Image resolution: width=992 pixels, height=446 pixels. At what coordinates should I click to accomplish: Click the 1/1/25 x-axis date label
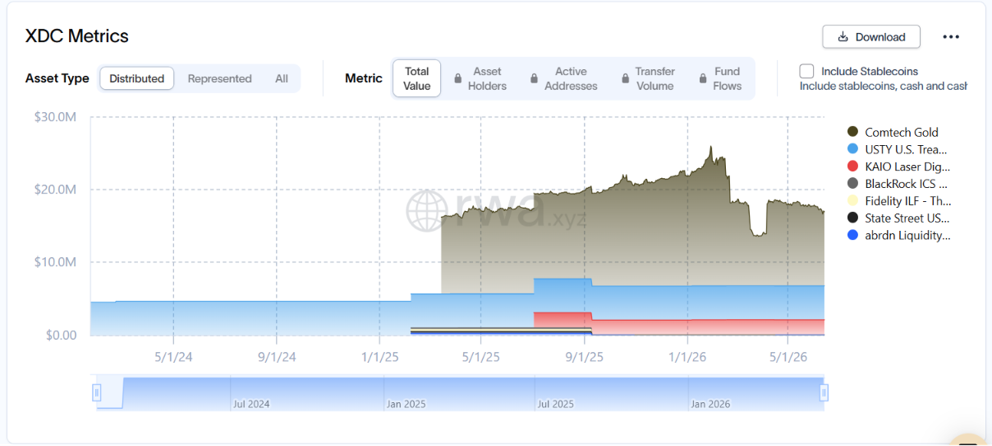(x=380, y=357)
